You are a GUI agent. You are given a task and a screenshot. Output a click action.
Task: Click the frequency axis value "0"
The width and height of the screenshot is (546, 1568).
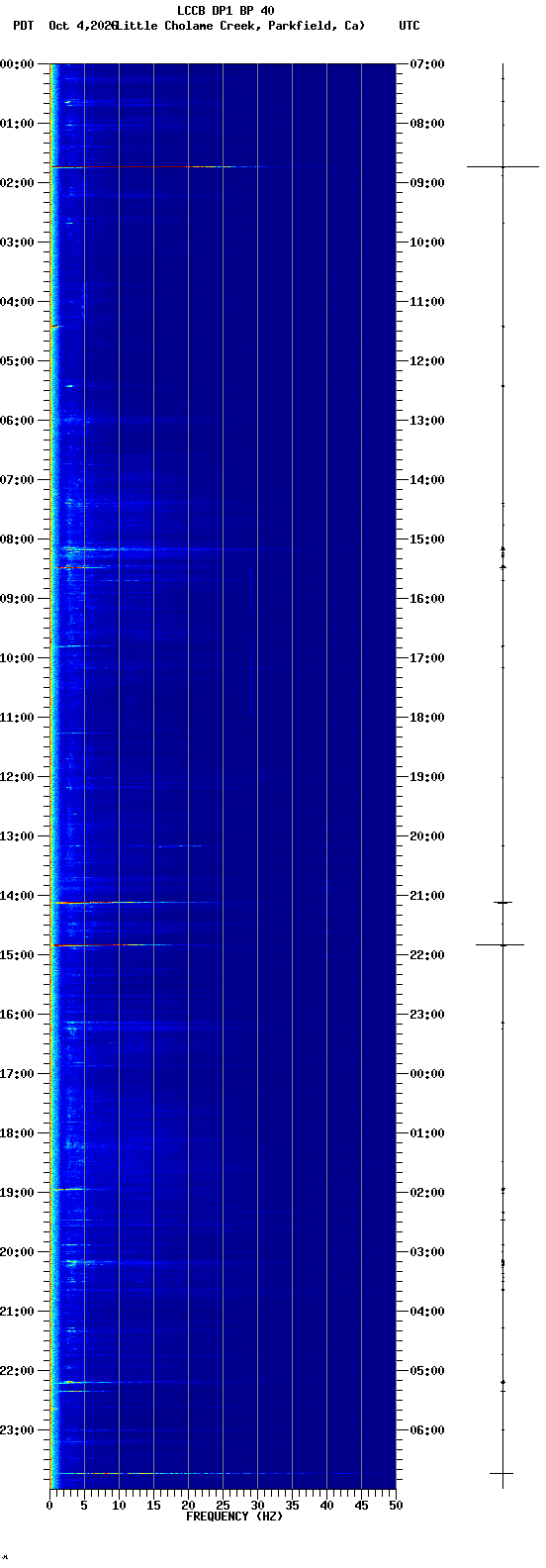click(49, 1506)
